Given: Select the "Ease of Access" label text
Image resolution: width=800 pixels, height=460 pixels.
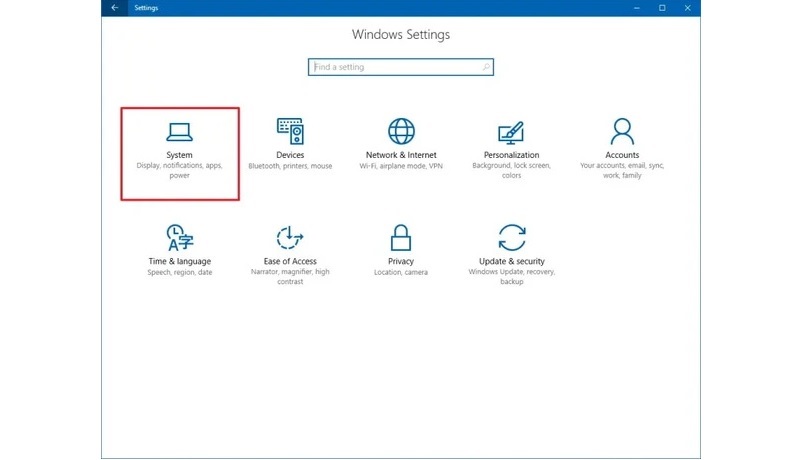Looking at the screenshot, I should tap(290, 262).
